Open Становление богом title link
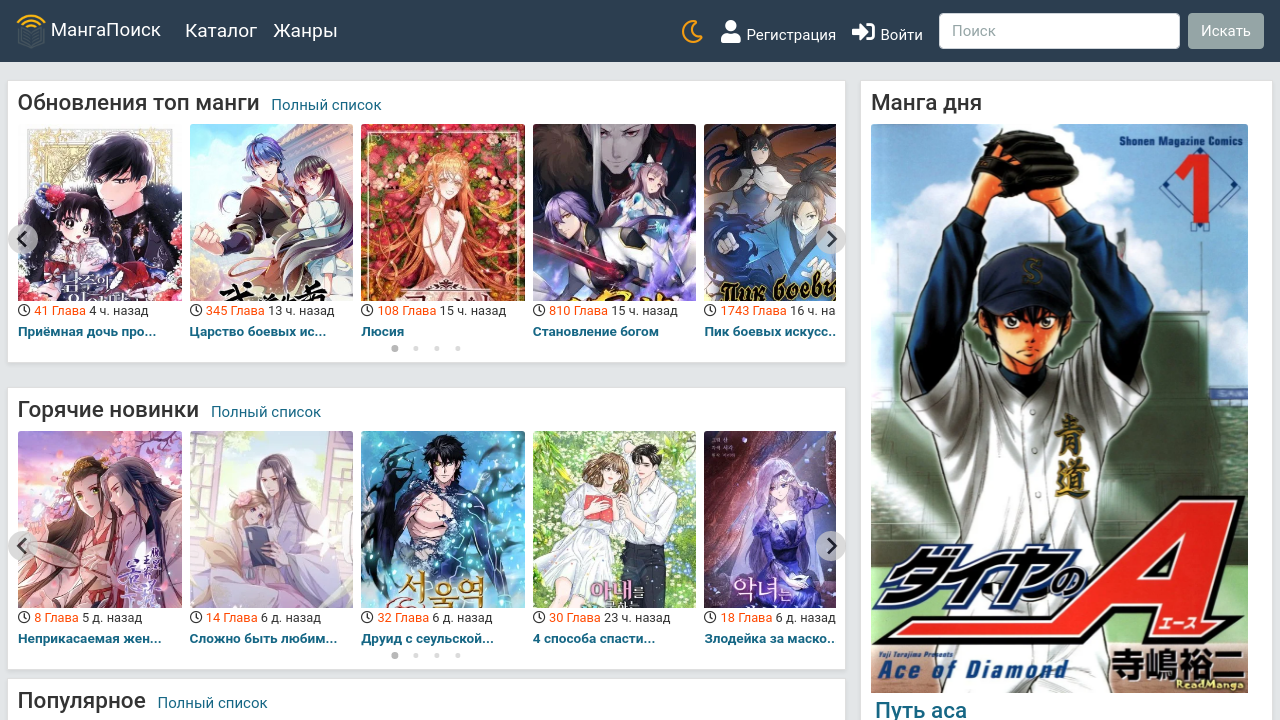The height and width of the screenshot is (720, 1280). tap(596, 331)
